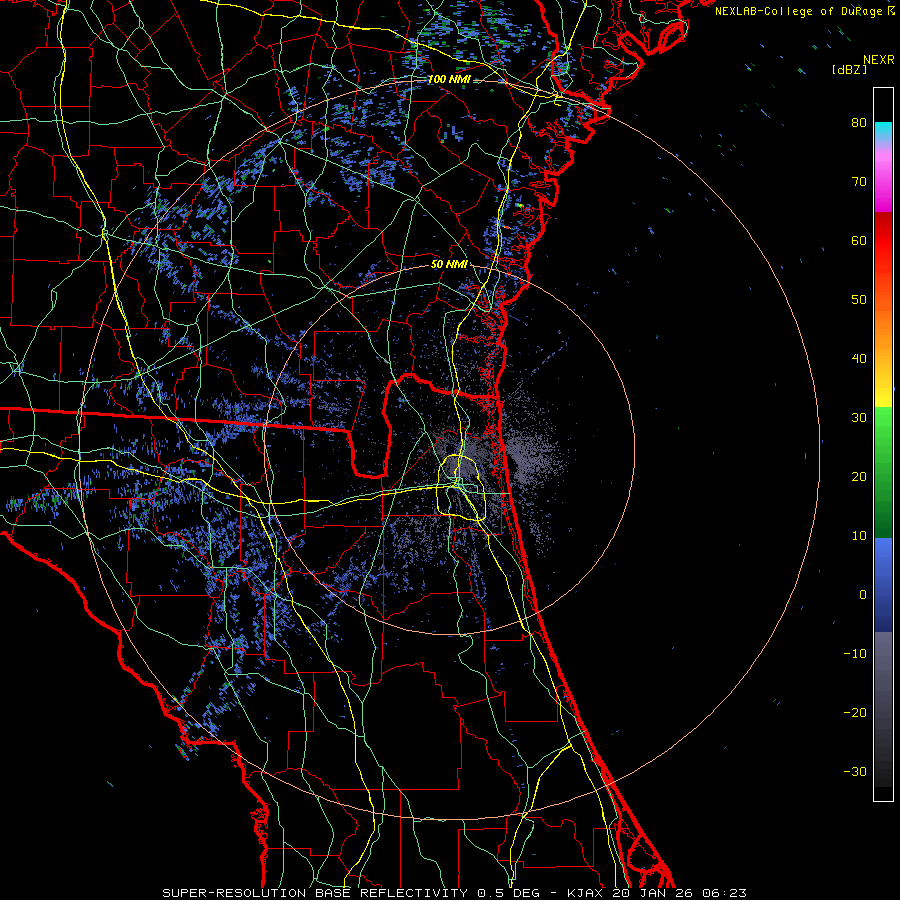The image size is (900, 900).
Task: Click the KJAX radar site identifier
Action: point(587,893)
